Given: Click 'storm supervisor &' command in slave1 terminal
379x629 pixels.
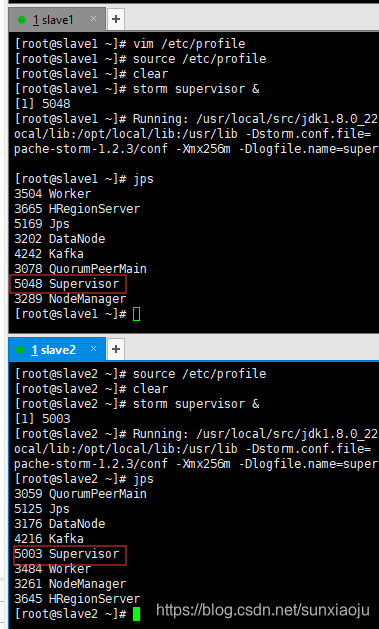Looking at the screenshot, I should click(x=196, y=89).
